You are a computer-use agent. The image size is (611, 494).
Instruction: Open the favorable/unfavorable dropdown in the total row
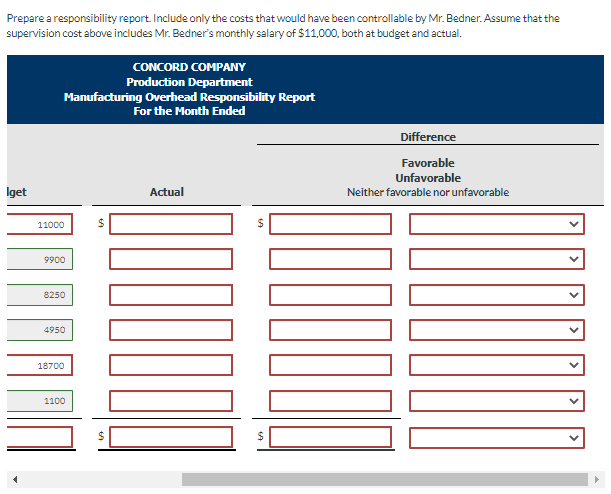tap(497, 438)
